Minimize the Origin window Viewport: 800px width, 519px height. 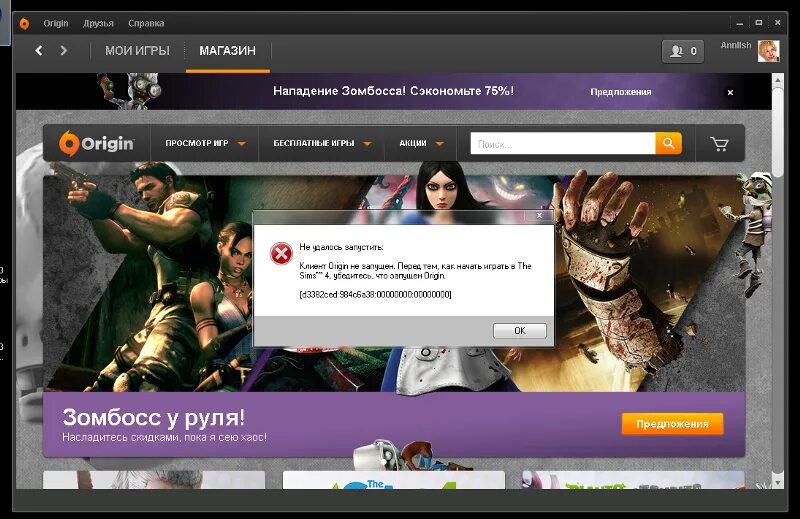739,23
